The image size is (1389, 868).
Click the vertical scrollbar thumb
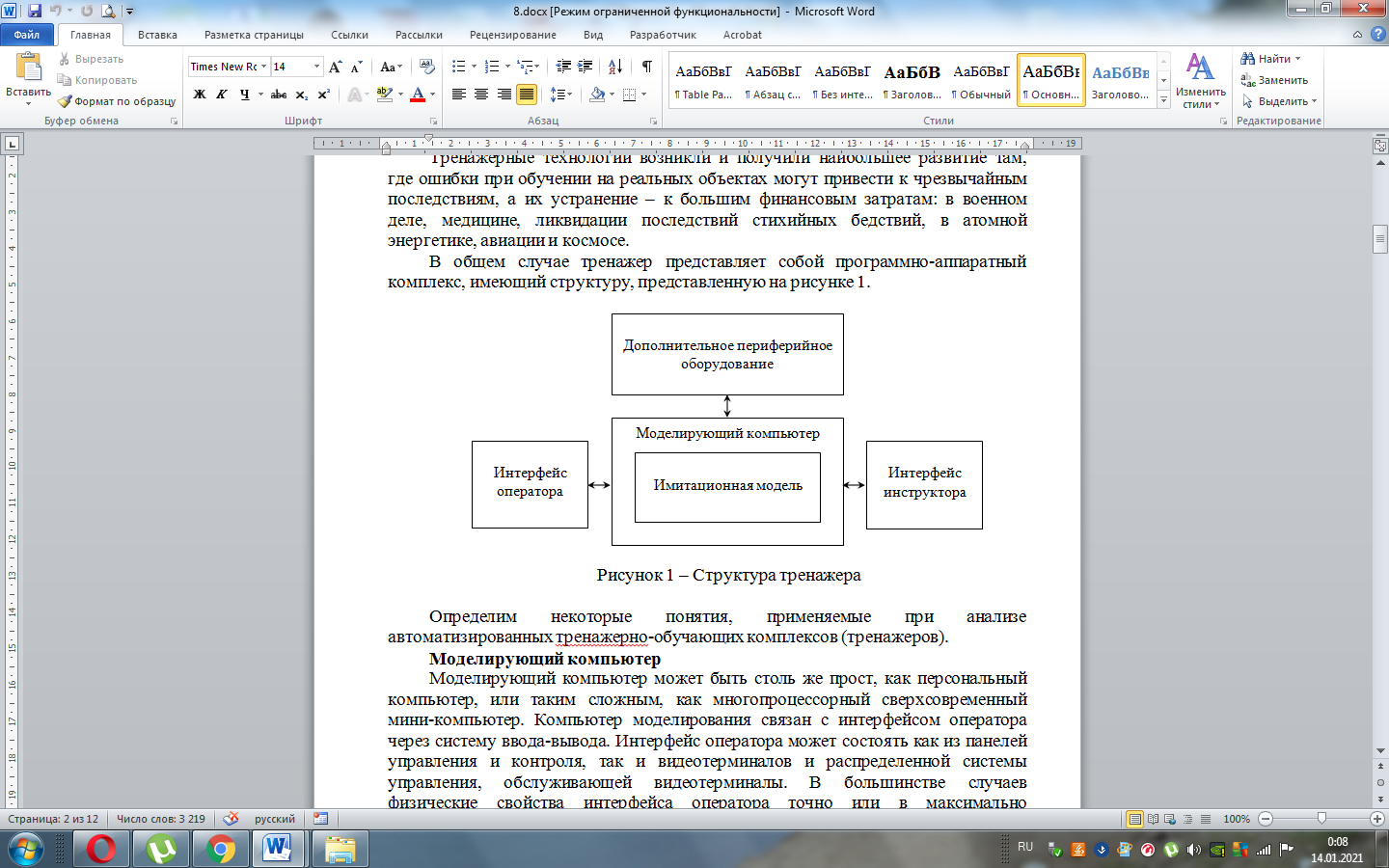[1380, 238]
